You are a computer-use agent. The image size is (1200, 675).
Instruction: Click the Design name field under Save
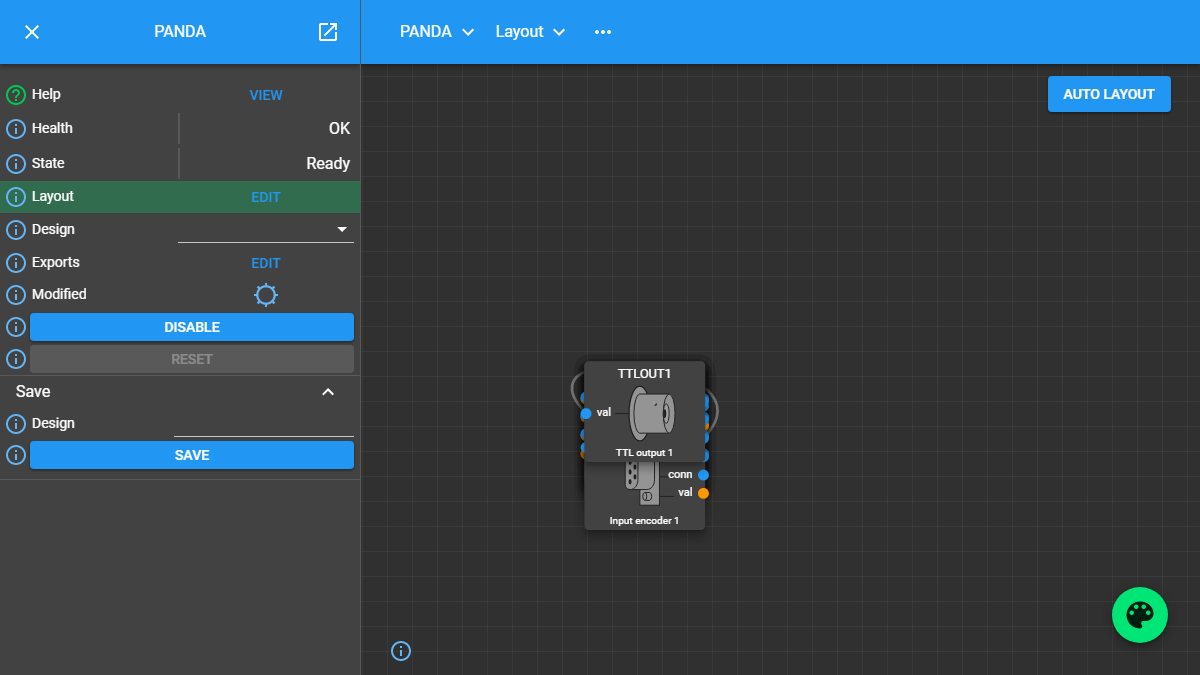coord(264,424)
